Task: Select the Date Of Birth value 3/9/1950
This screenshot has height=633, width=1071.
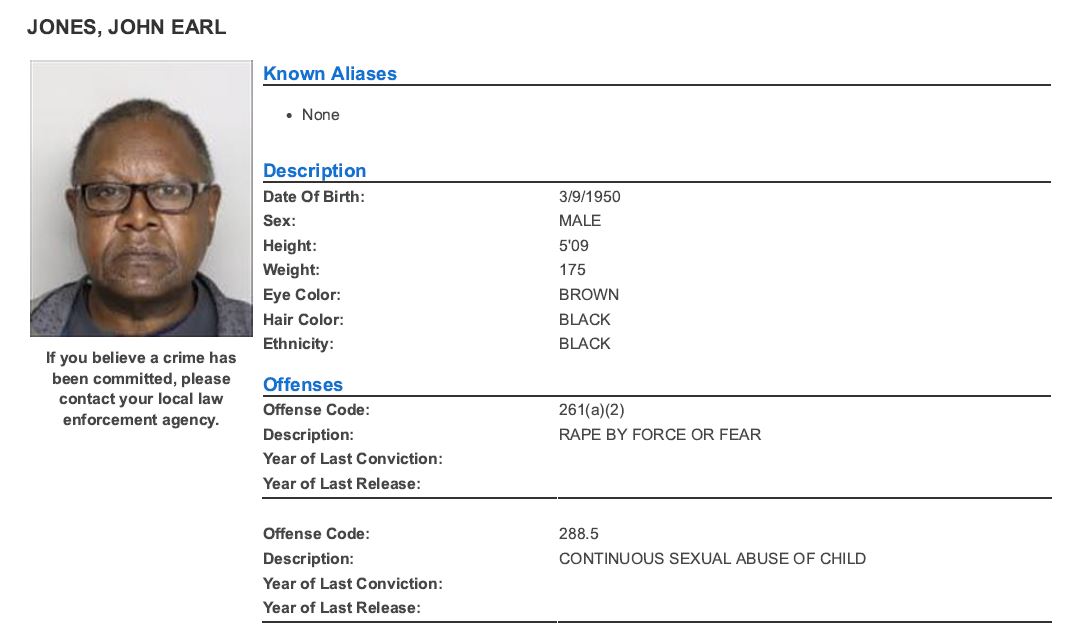Action: point(590,197)
